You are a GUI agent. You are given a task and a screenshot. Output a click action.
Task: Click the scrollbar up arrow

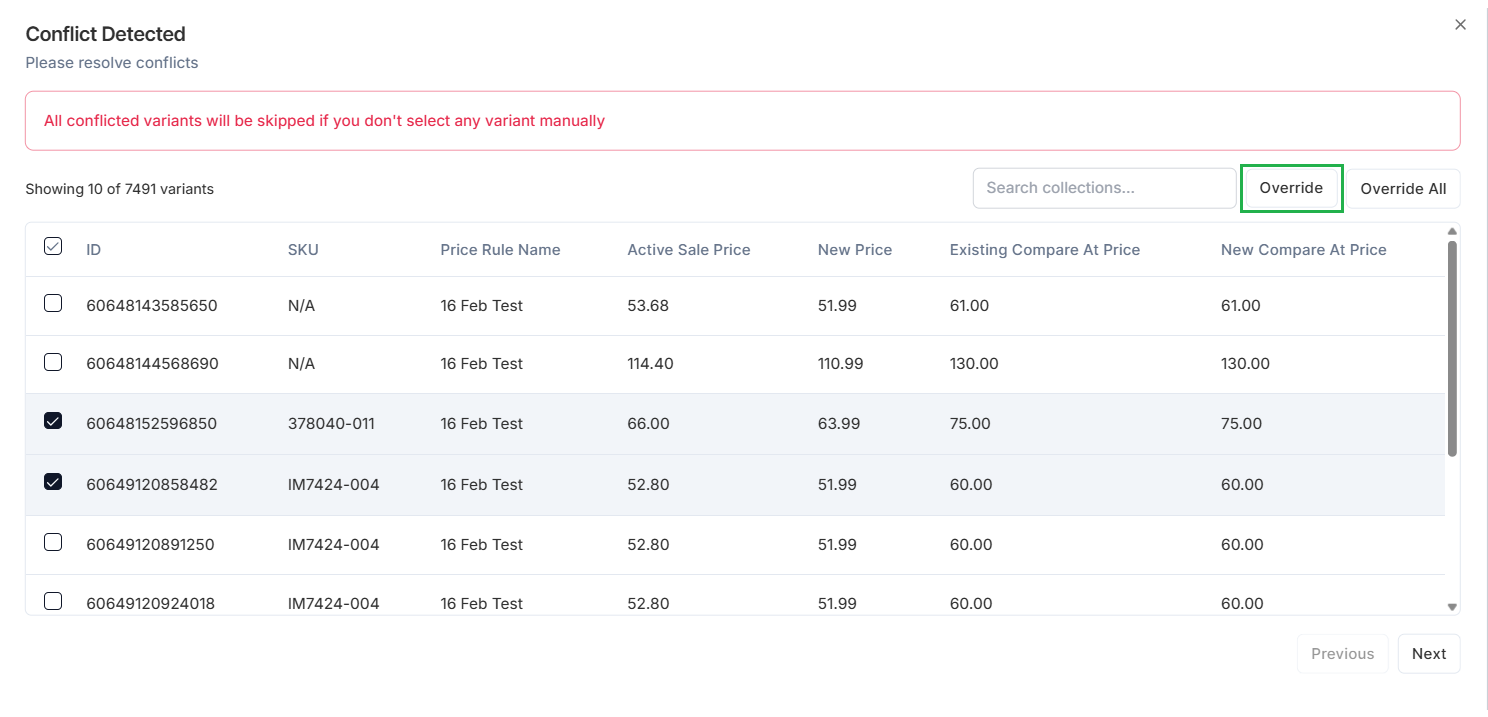pos(1452,232)
